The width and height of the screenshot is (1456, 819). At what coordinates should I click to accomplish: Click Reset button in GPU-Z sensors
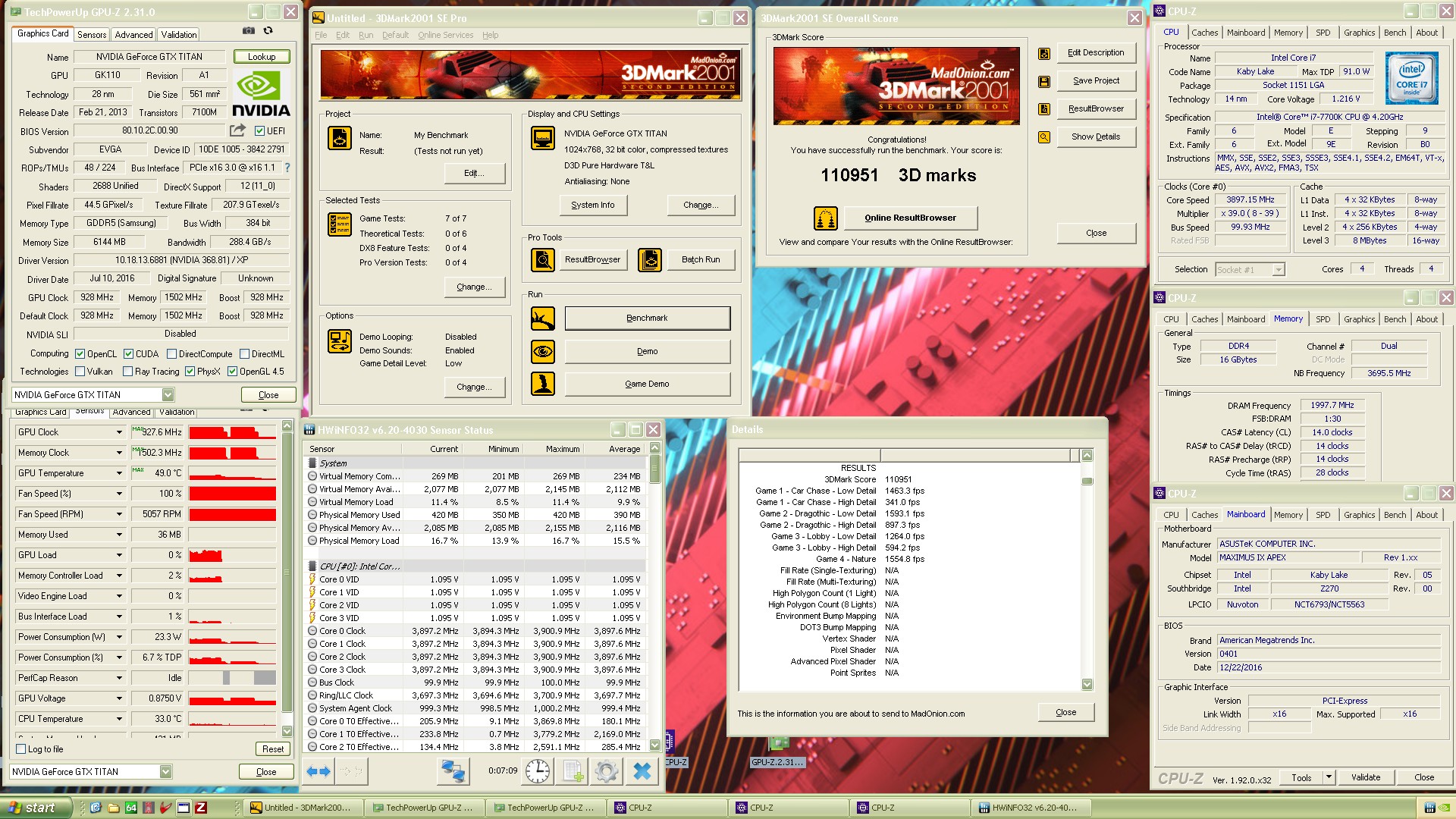point(273,748)
